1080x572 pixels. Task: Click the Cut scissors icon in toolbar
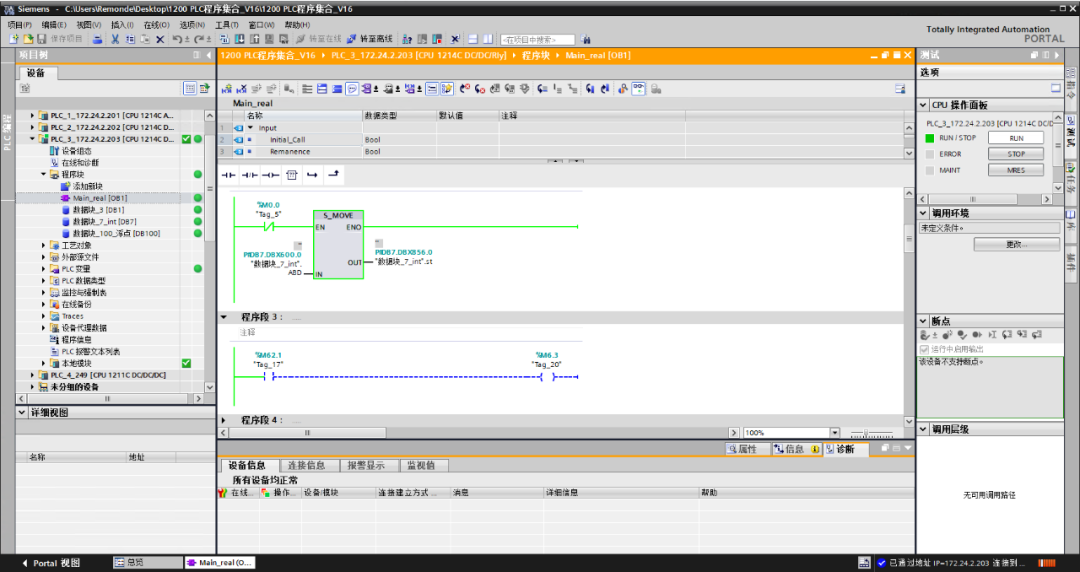(x=115, y=39)
